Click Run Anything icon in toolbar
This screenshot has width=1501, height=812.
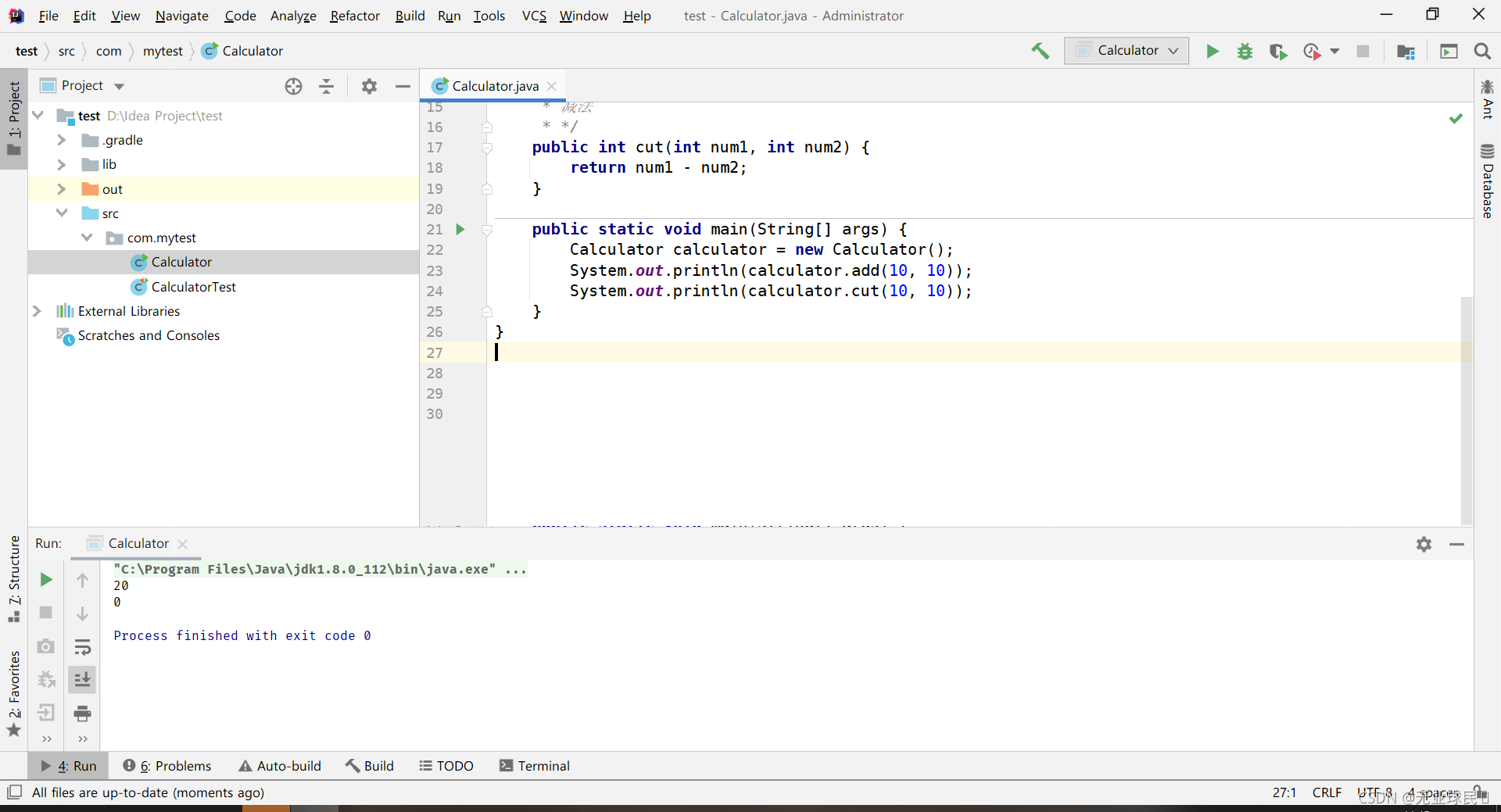click(x=1449, y=51)
